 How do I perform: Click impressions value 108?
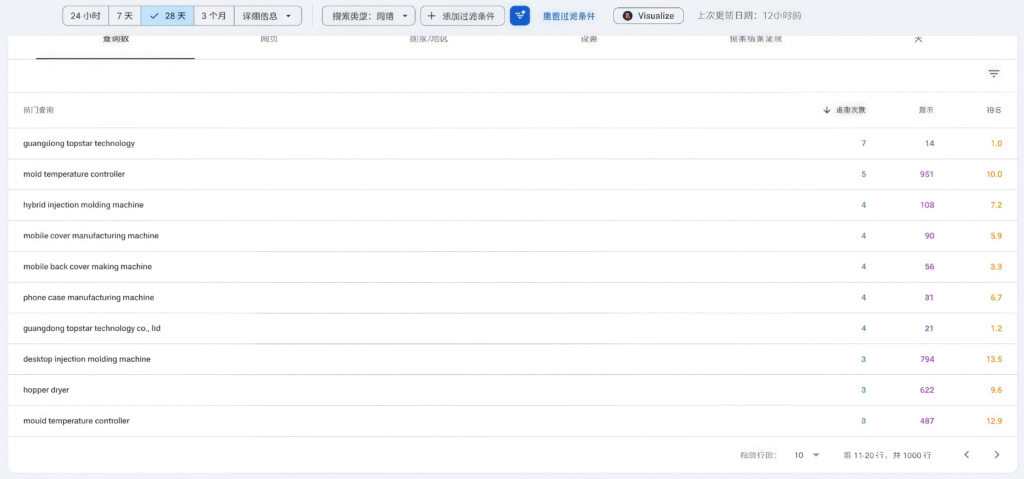tap(927, 205)
